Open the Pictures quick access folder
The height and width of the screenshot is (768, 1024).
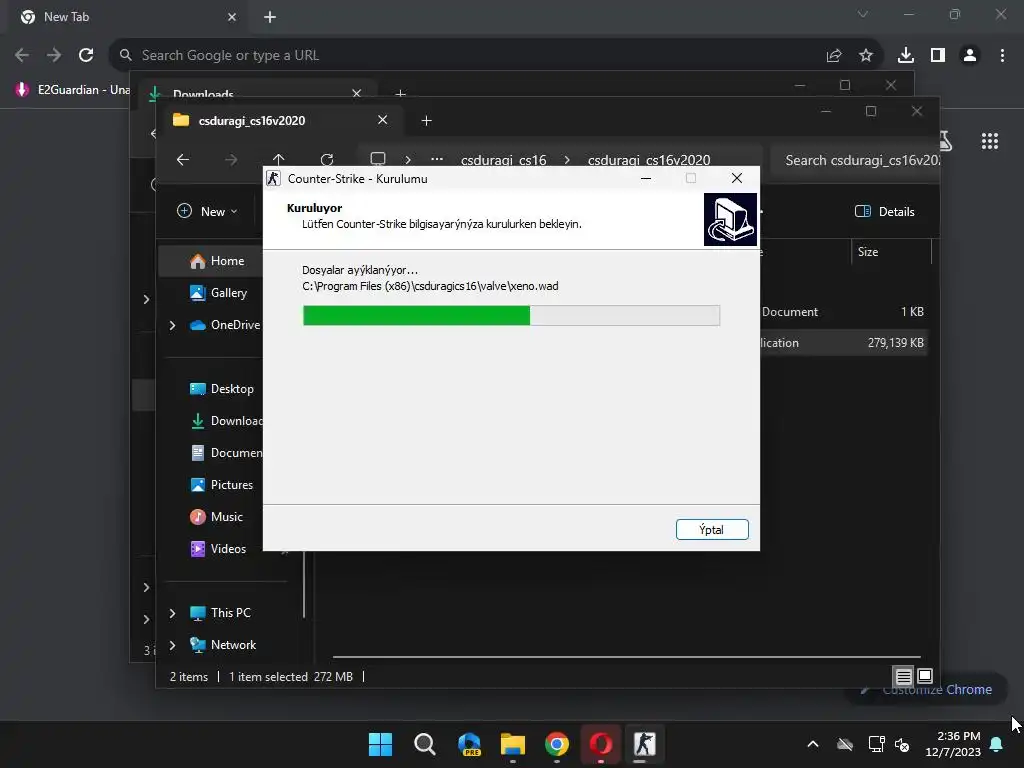pos(221,485)
